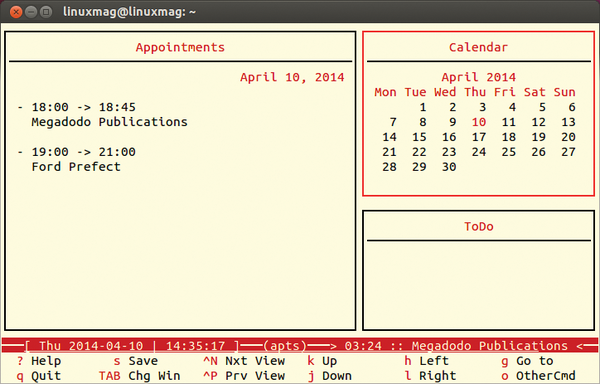This screenshot has width=600, height=384.
Task: Select day 2 in the calendar
Action: [x=452, y=107]
